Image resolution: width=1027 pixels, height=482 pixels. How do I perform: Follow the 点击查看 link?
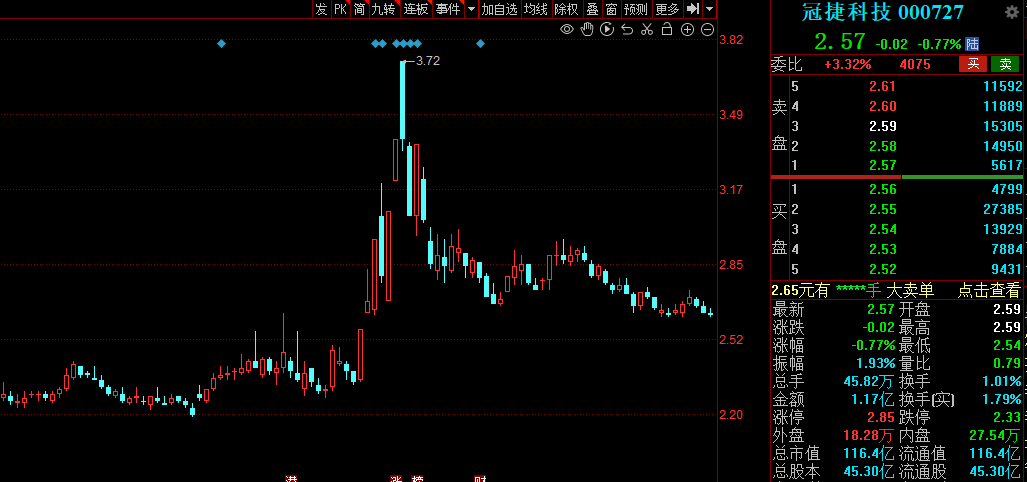tap(989, 290)
